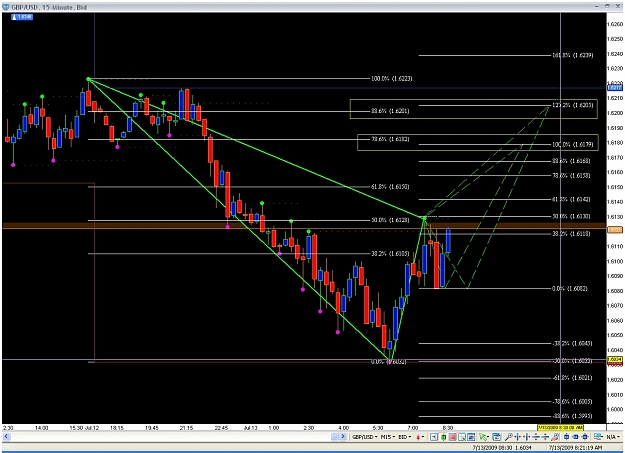
Task: Click the second horizontal-line zoom icon
Action: pyautogui.click(x=545, y=437)
